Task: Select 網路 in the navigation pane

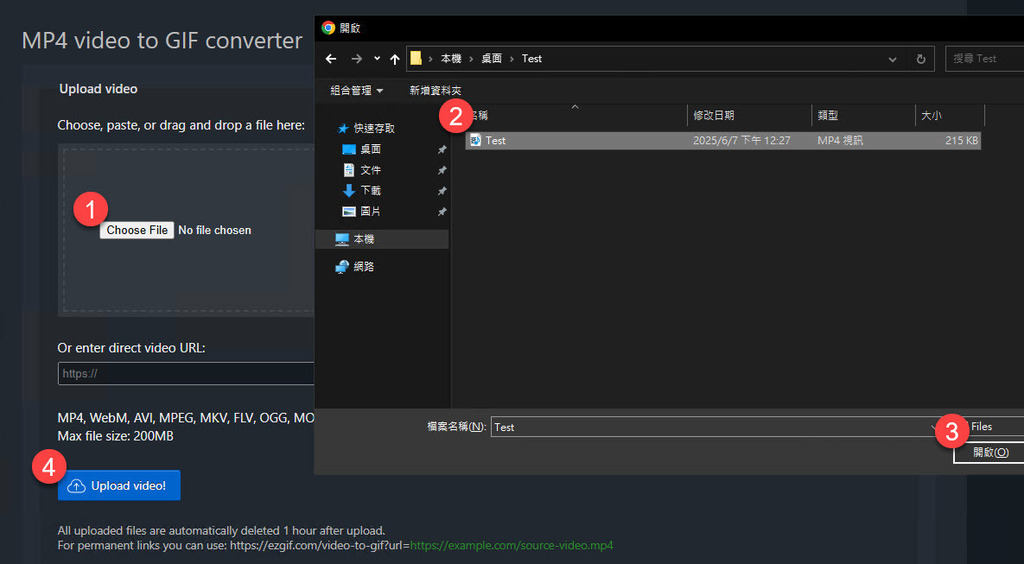Action: [363, 267]
